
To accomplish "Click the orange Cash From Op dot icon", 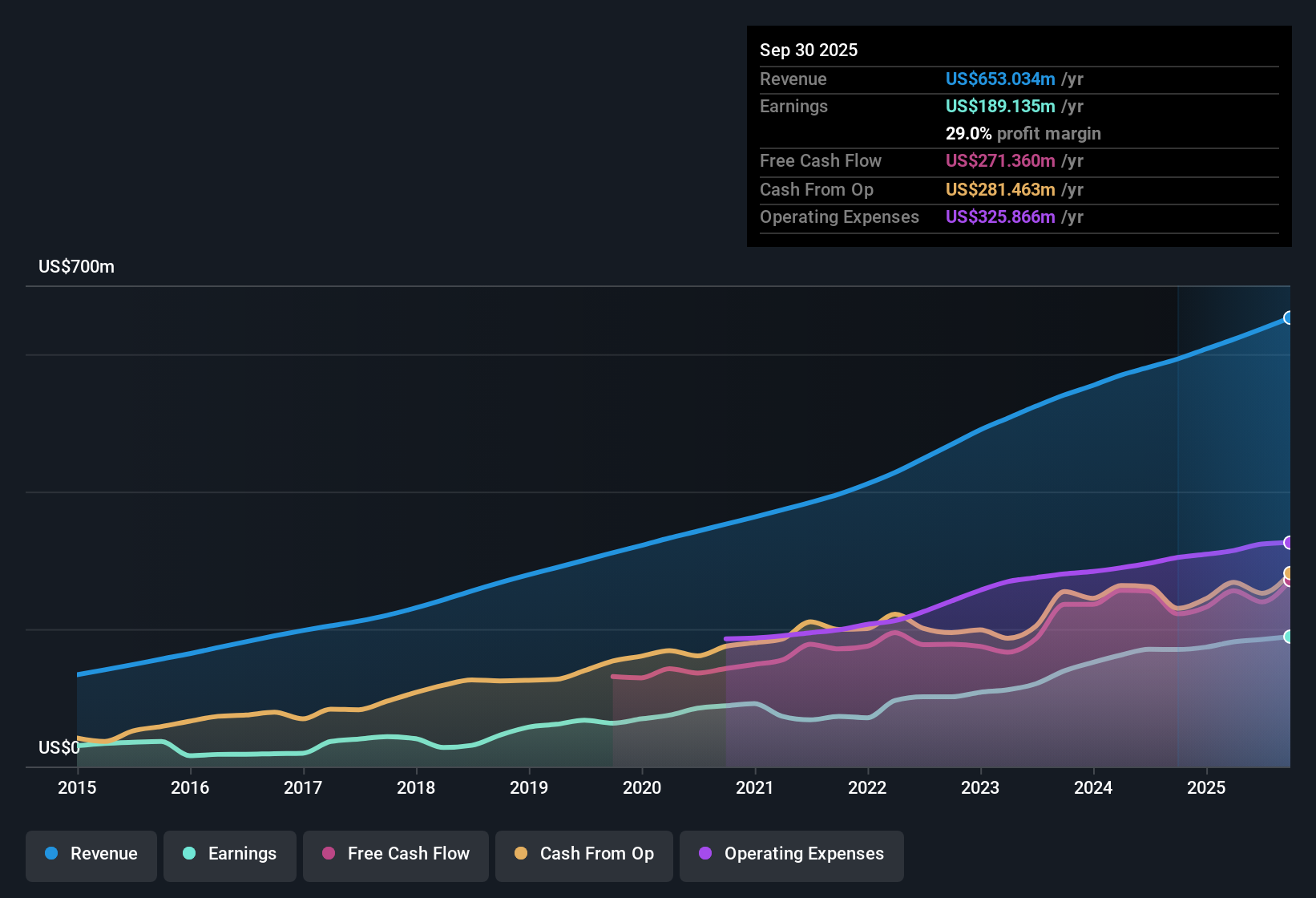I will click(521, 854).
